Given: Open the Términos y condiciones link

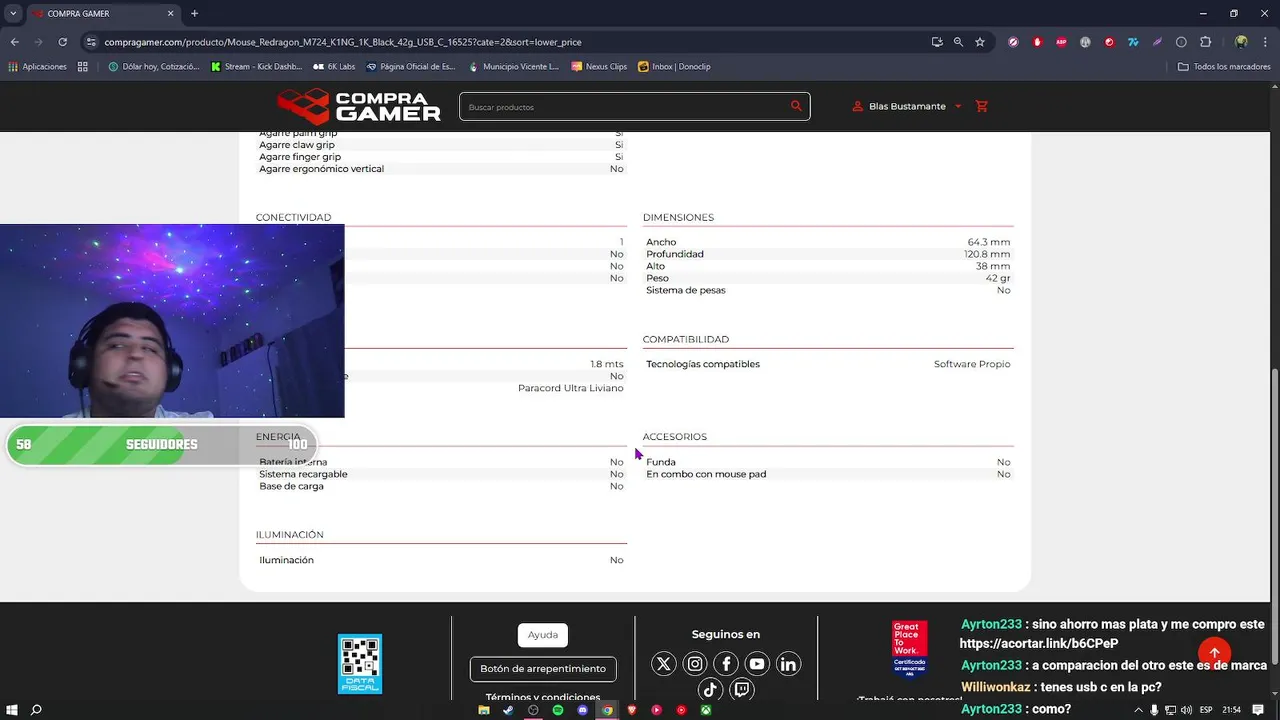Looking at the screenshot, I should coord(543,697).
